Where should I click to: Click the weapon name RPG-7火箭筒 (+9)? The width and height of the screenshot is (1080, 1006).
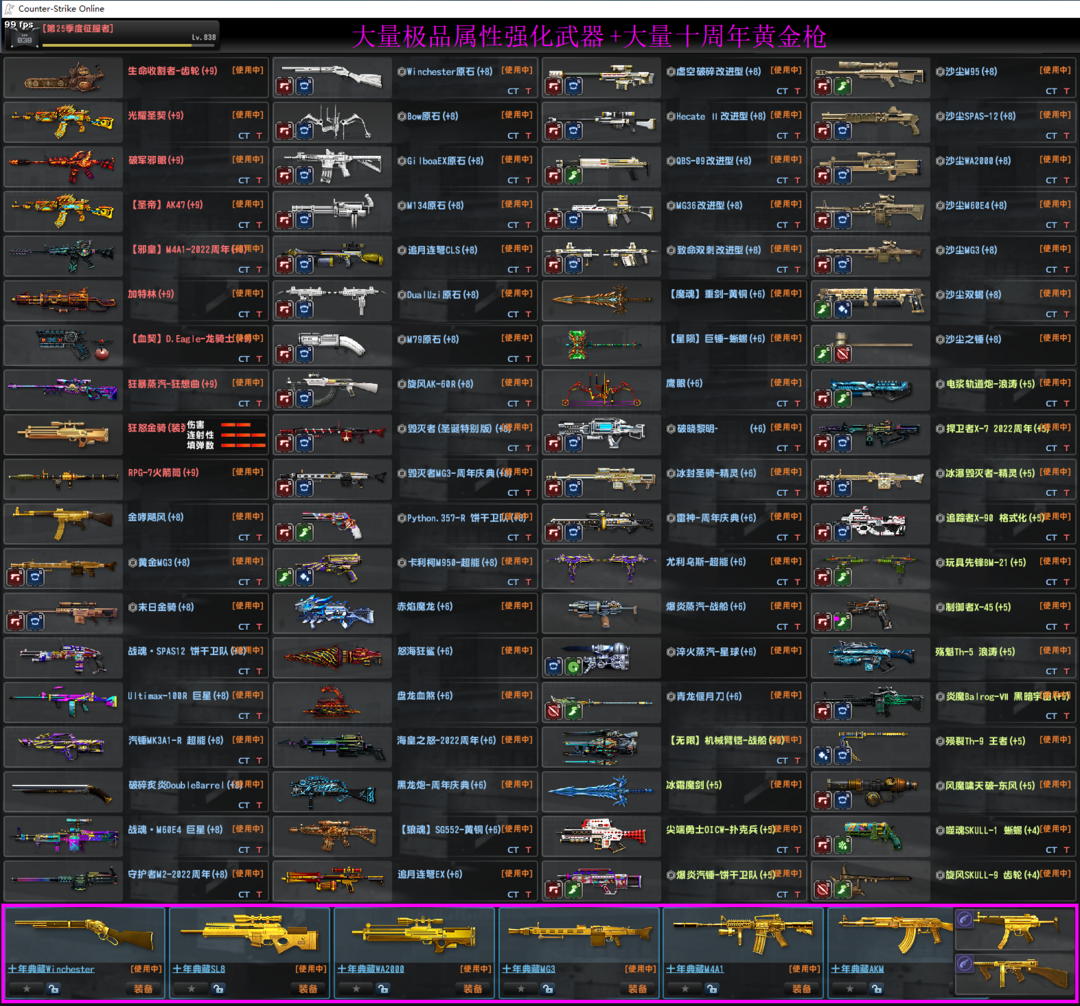(x=163, y=472)
